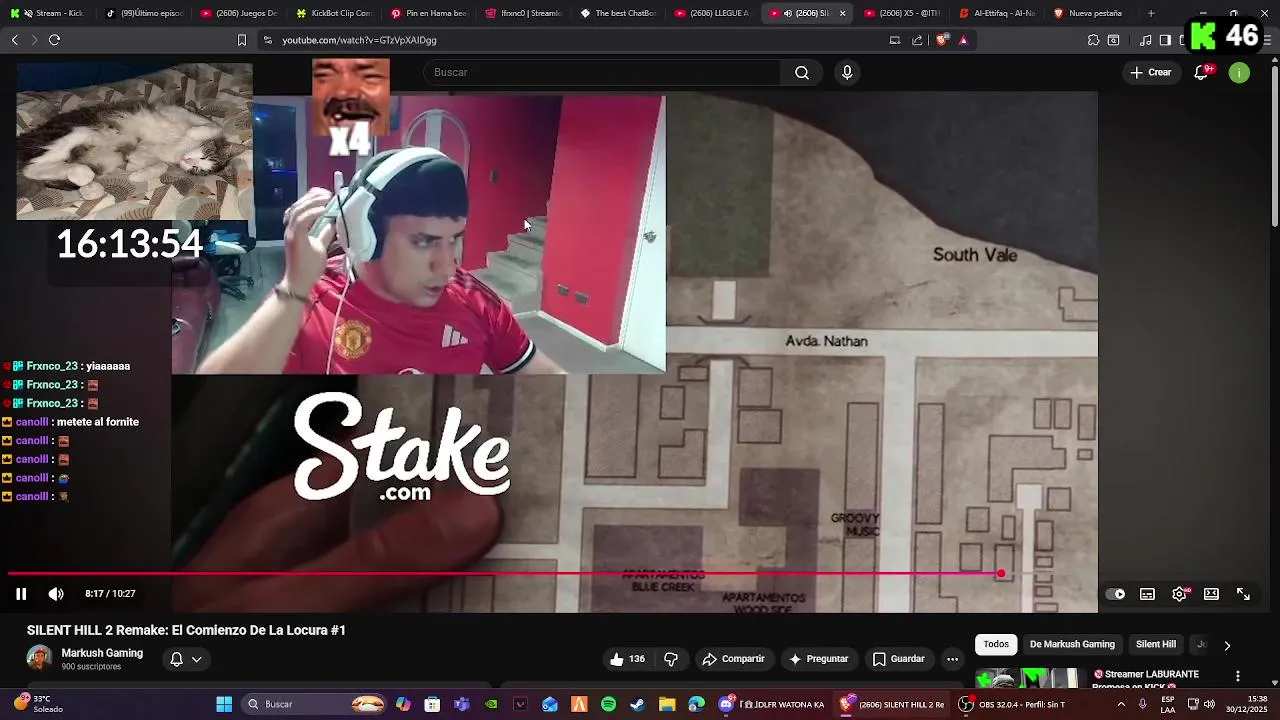Share the video via Compartir

[x=733, y=659]
